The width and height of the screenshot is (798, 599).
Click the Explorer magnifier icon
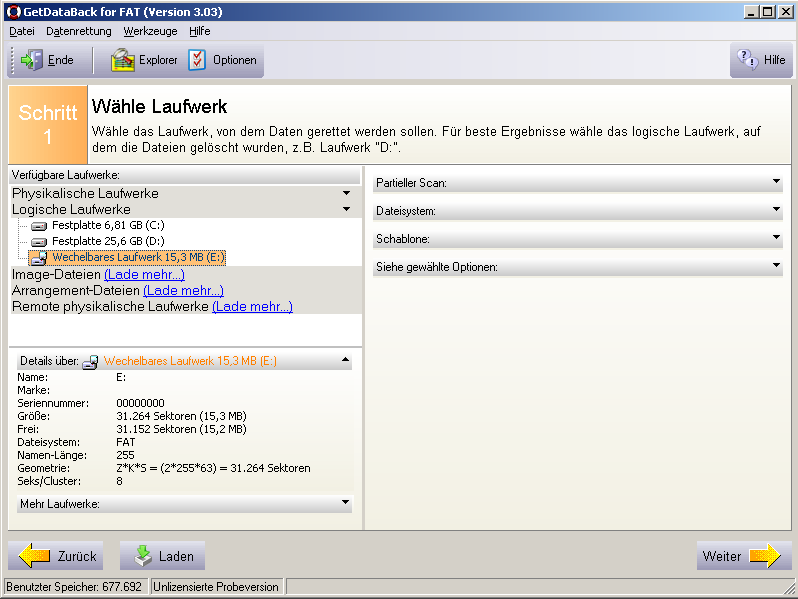(123, 60)
